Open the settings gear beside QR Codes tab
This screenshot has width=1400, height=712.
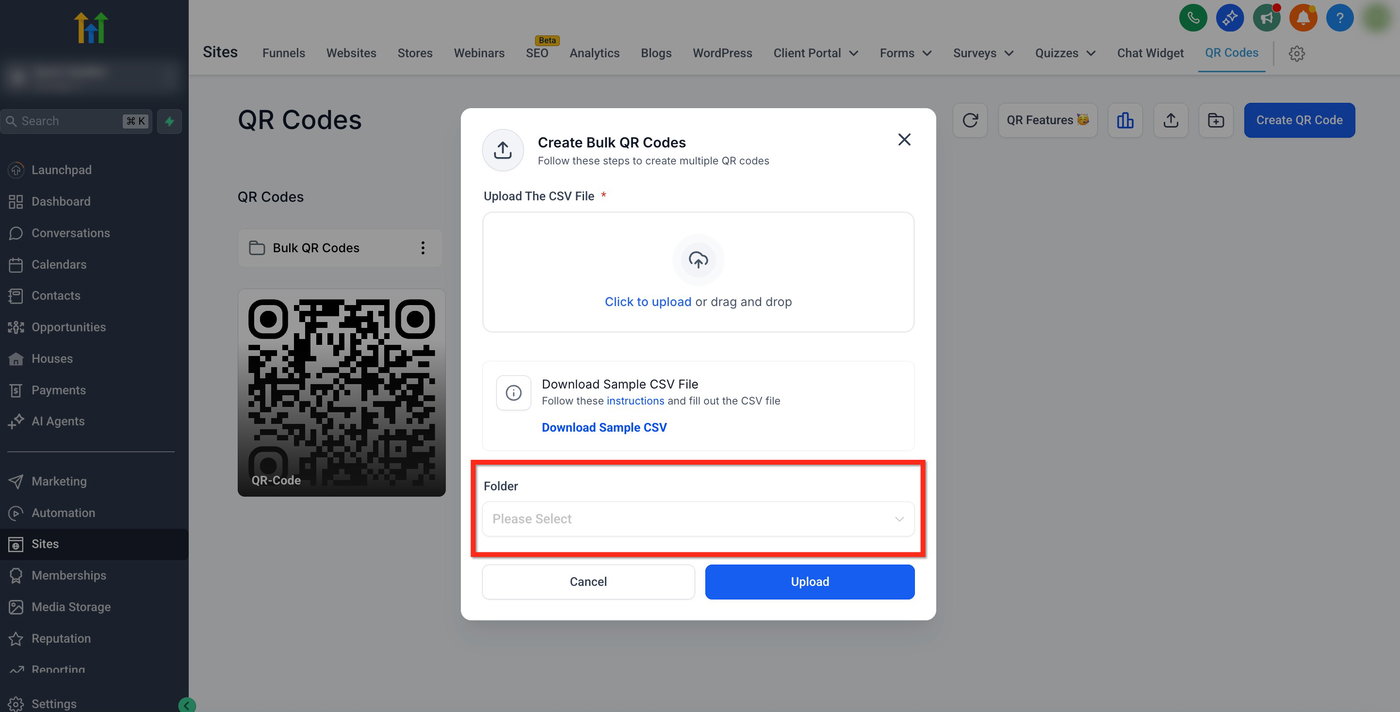coord(1297,54)
